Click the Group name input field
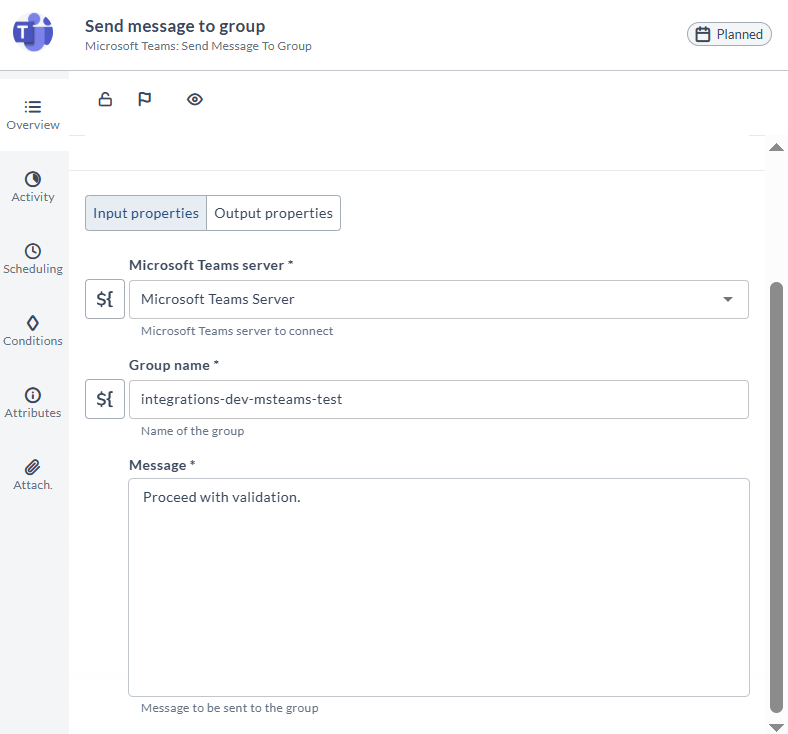Image resolution: width=788 pixels, height=734 pixels. tap(439, 399)
